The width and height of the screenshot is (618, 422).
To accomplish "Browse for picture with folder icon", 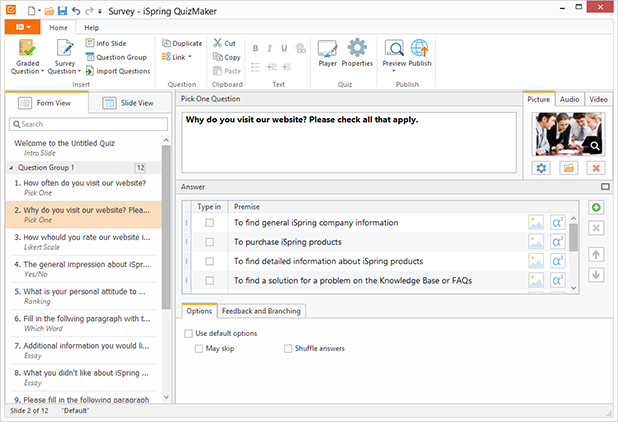I will coord(568,168).
